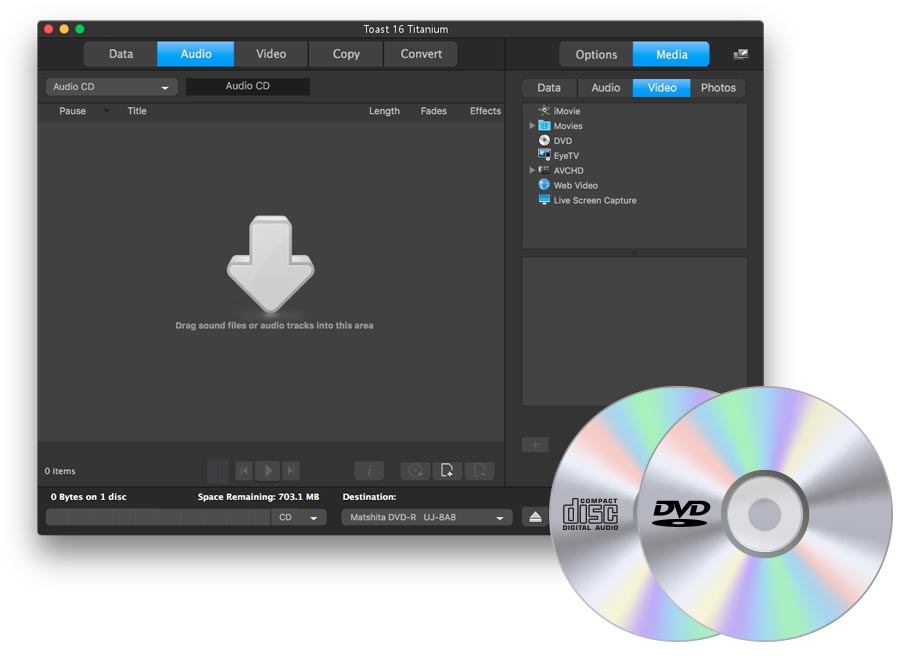Viewport: 921px width, 663px height.
Task: Click the '0 Bytes on 1 disc' text
Action: [x=89, y=497]
